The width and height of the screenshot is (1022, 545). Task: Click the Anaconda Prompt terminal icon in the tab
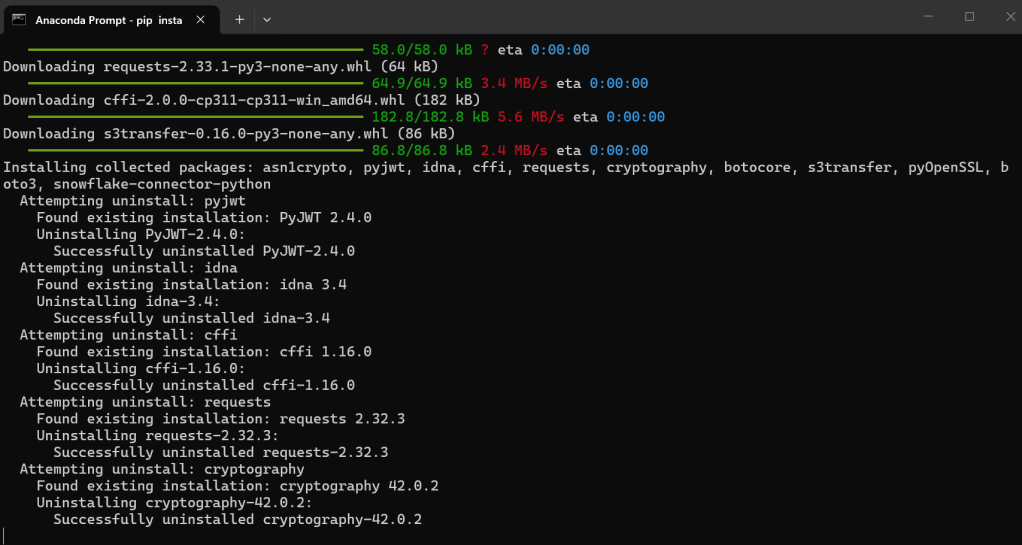click(19, 19)
